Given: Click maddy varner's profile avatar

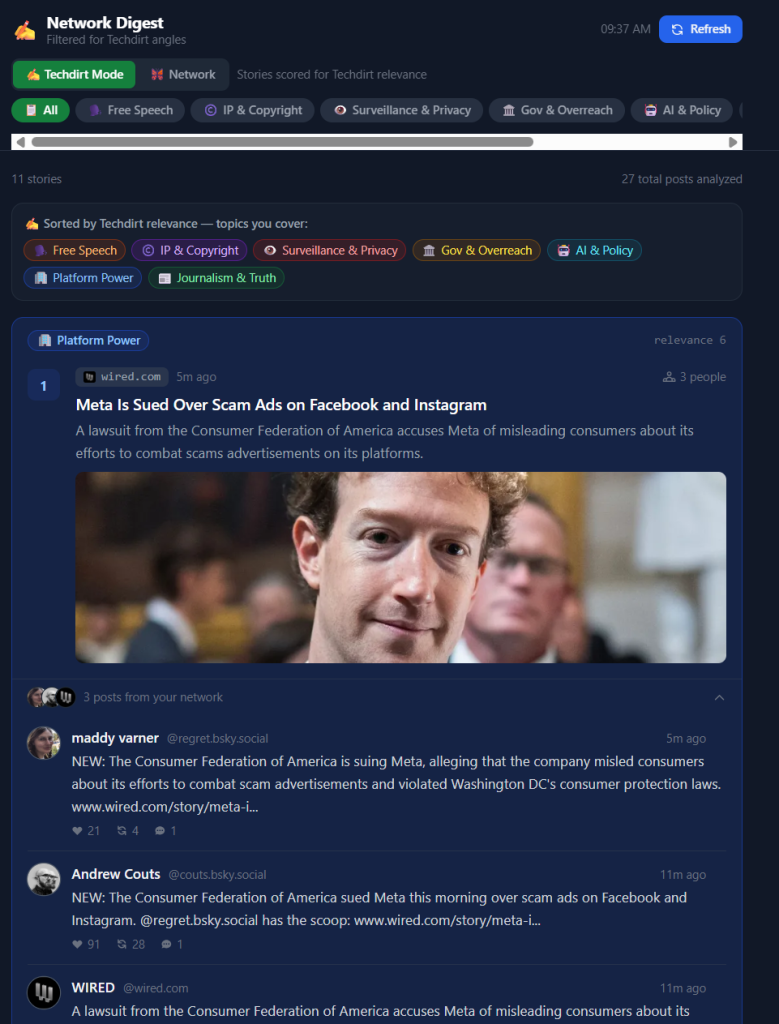Looking at the screenshot, I should pyautogui.click(x=44, y=743).
